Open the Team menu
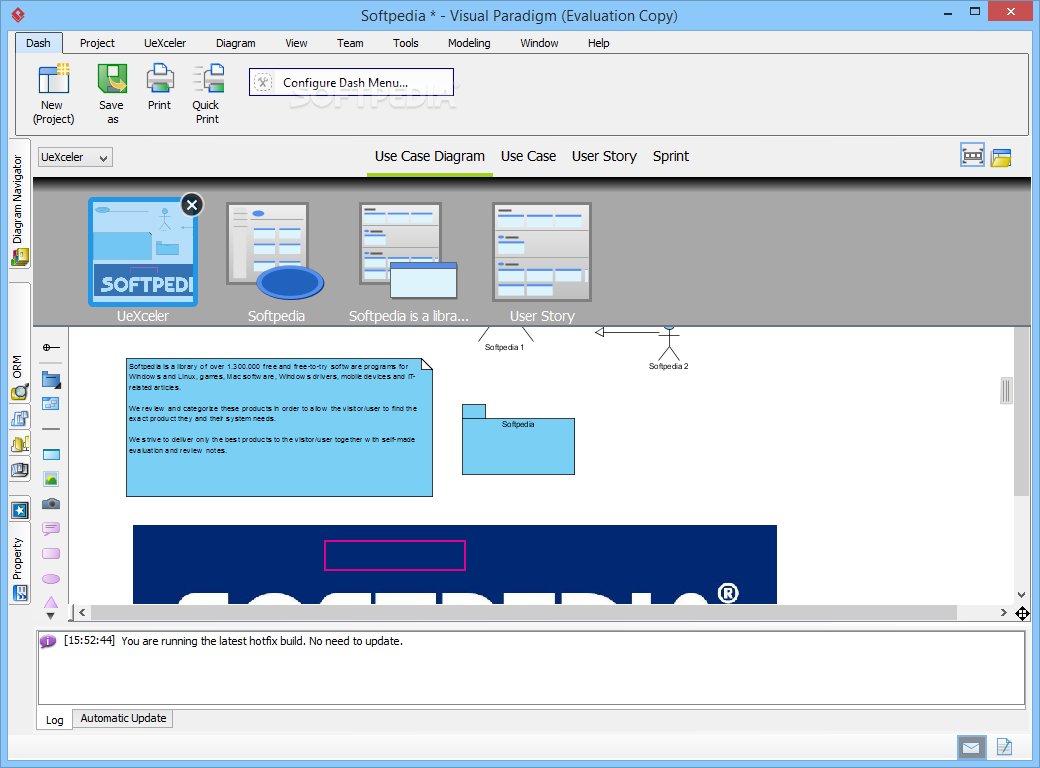Image resolution: width=1040 pixels, height=768 pixels. [350, 43]
